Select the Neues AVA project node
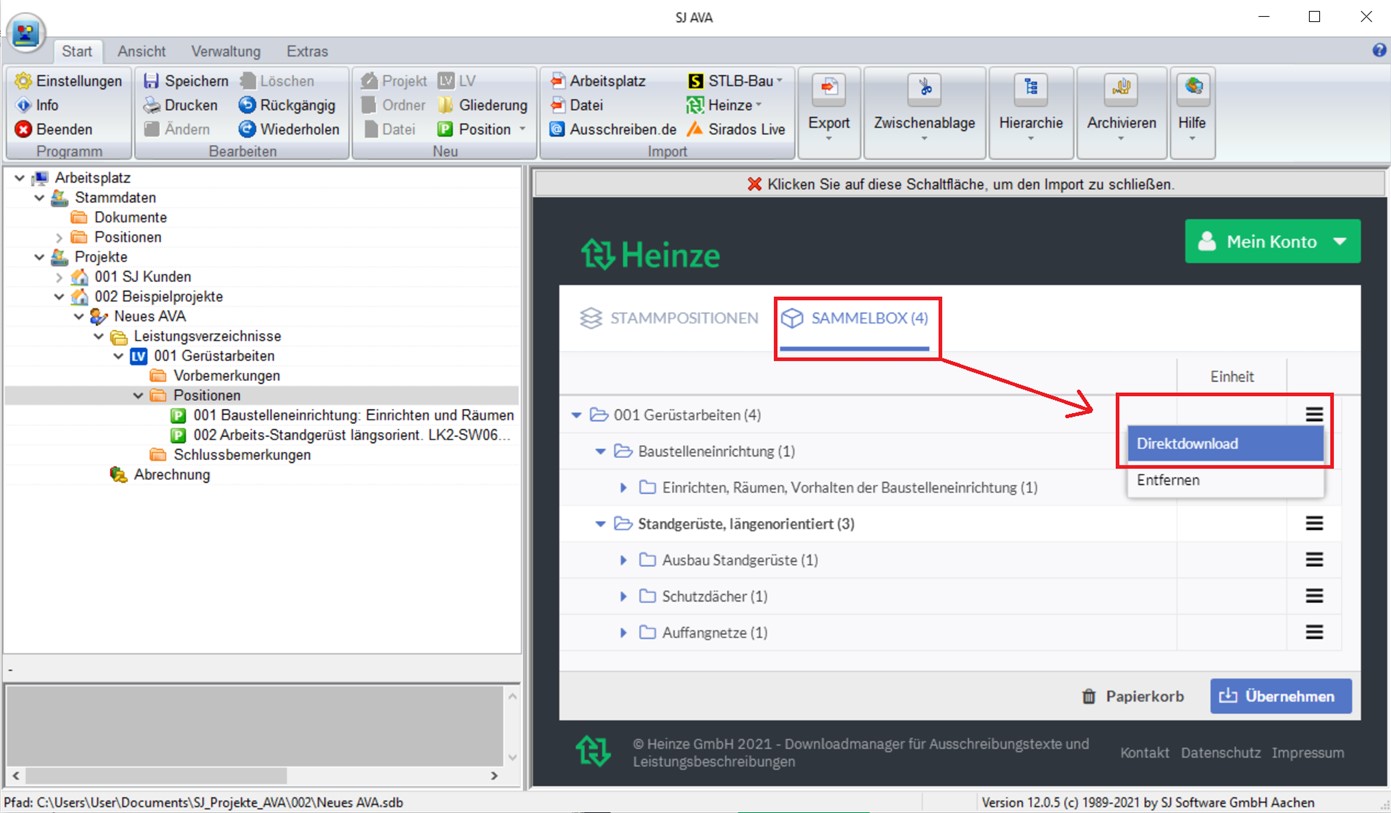 [x=150, y=317]
